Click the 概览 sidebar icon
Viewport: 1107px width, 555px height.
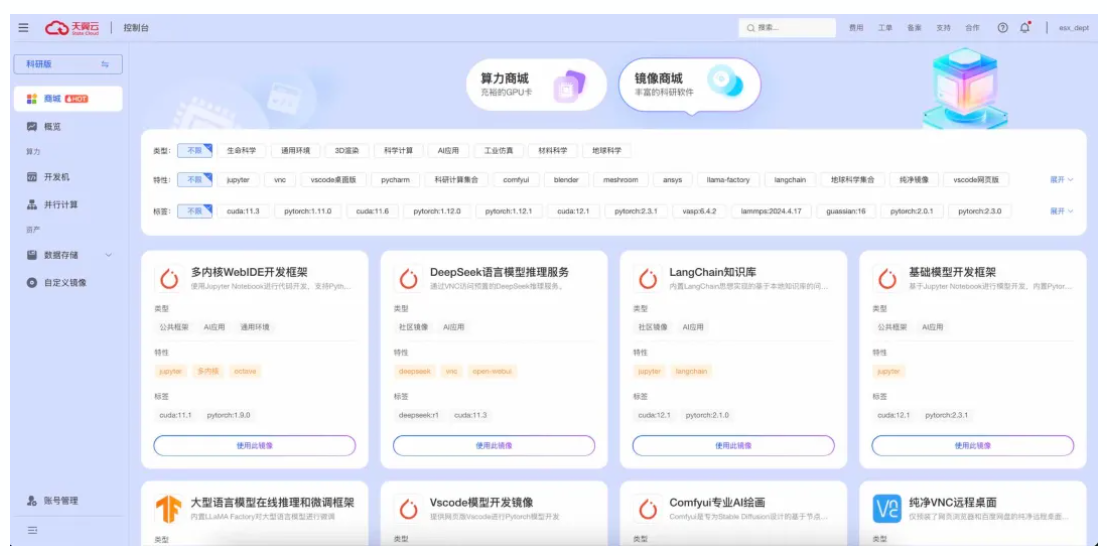32,126
